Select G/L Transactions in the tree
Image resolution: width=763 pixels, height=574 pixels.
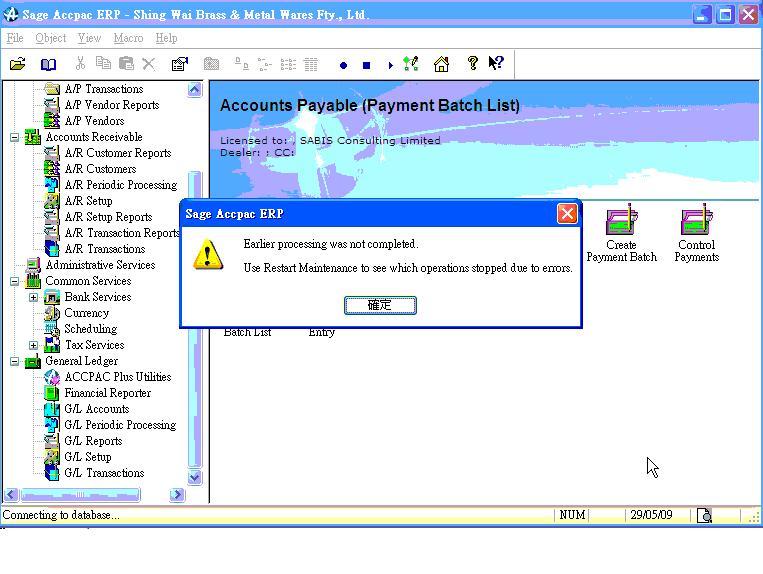pos(104,473)
